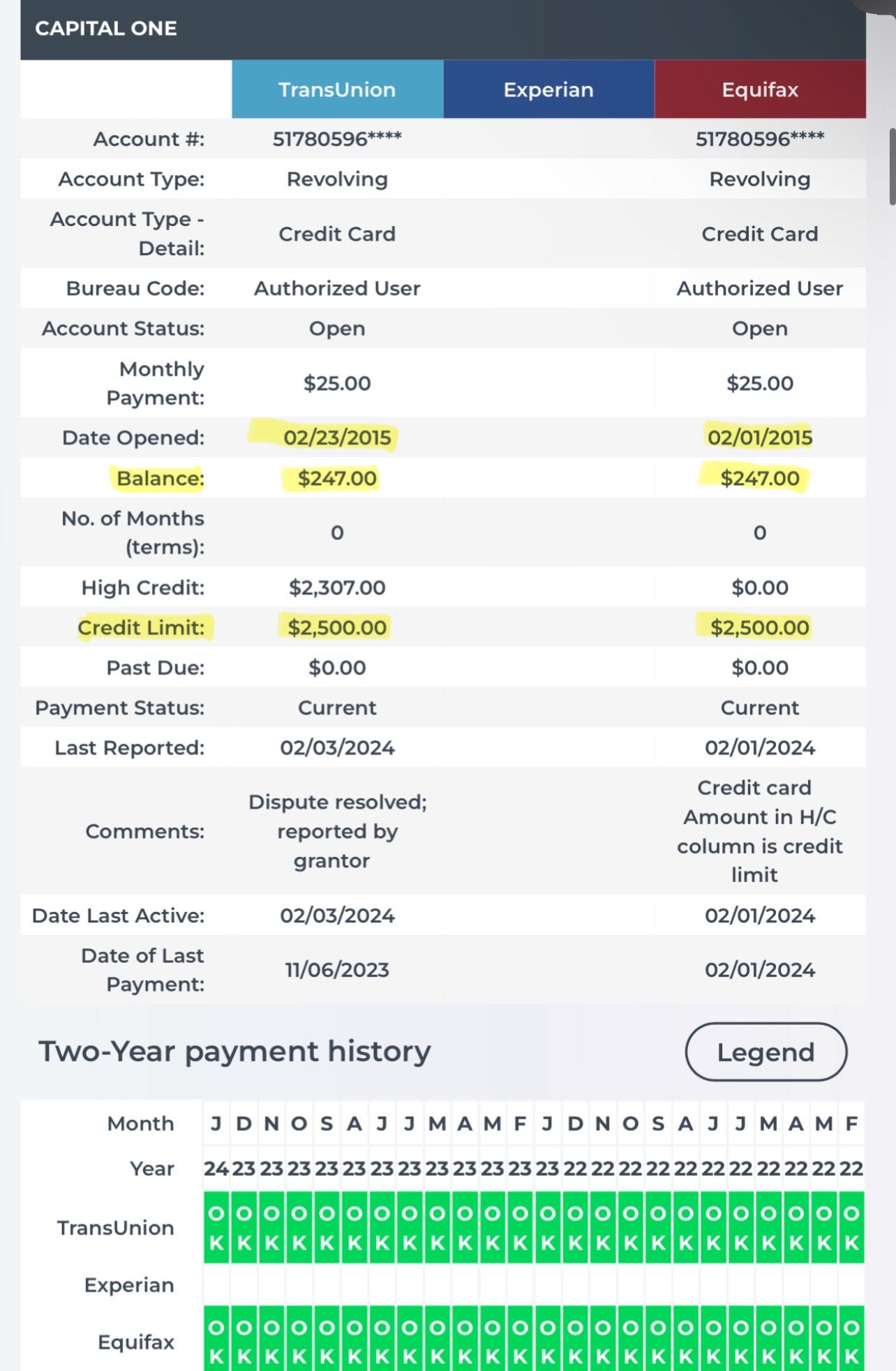Click the Month row label in payment history
The image size is (896, 1371).
click(x=140, y=1123)
